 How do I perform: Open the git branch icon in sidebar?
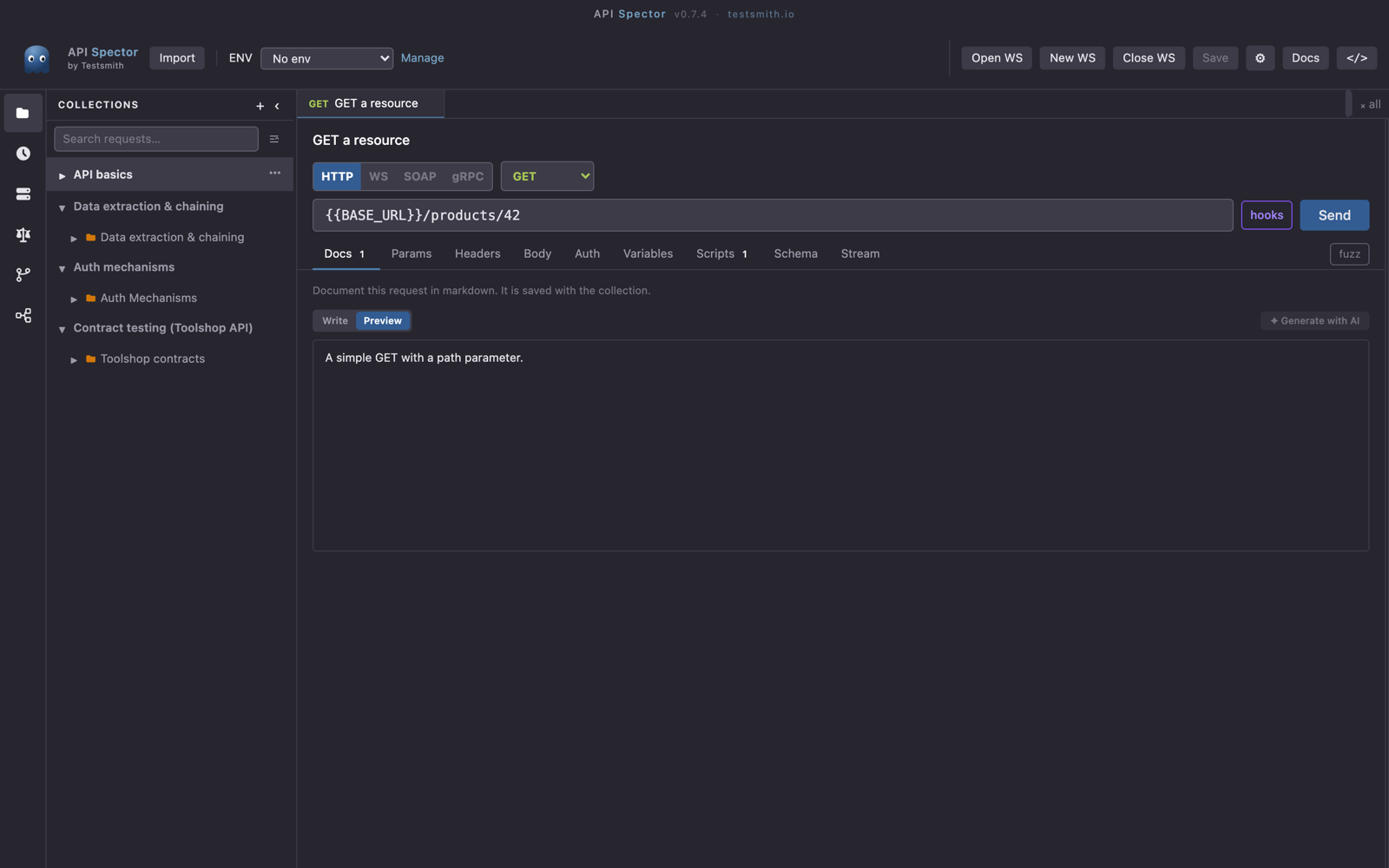point(23,274)
